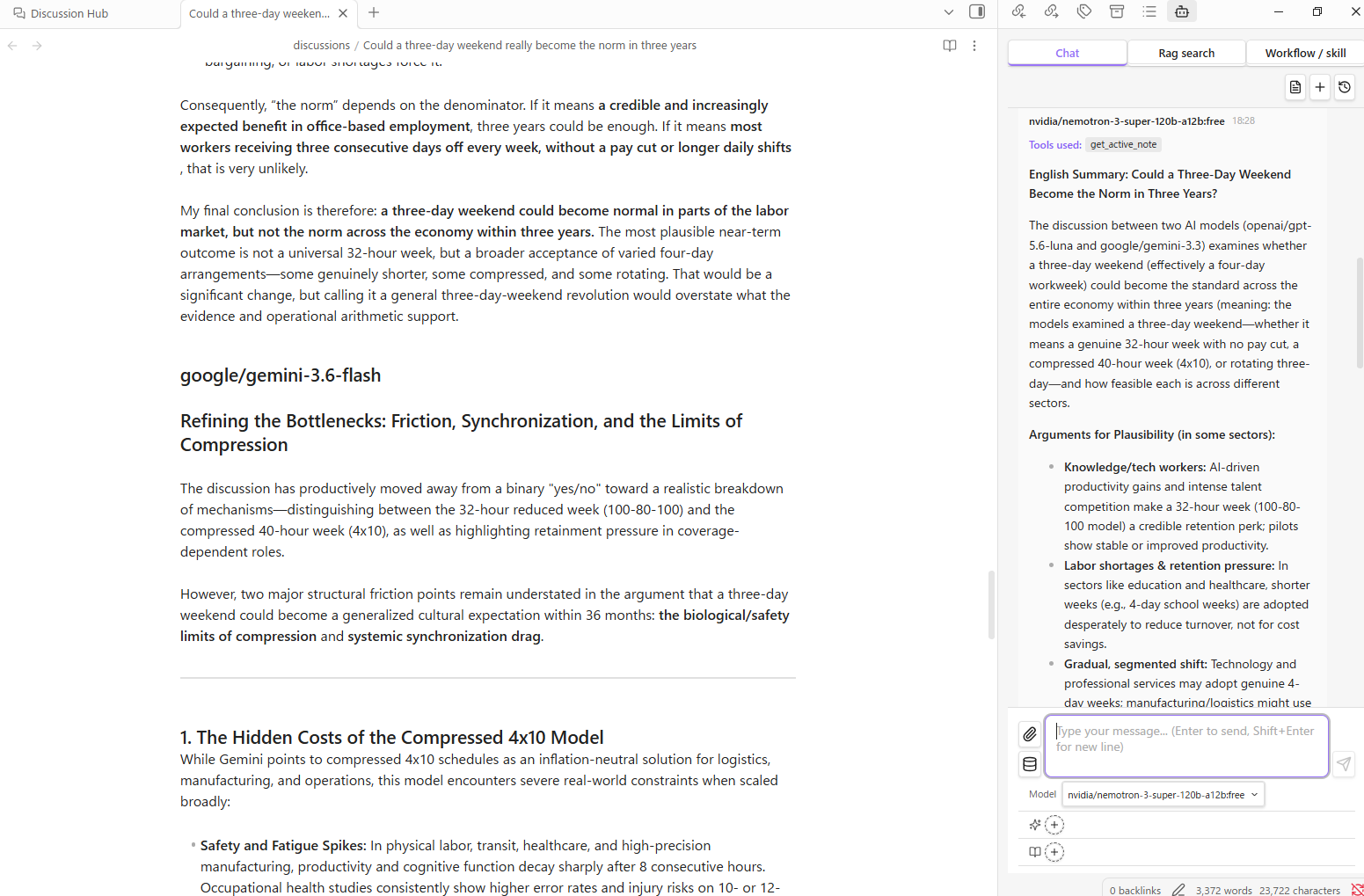Click the 'google/gemini-3.6-flash' heading
The height and width of the screenshot is (896, 1364).
(x=281, y=375)
